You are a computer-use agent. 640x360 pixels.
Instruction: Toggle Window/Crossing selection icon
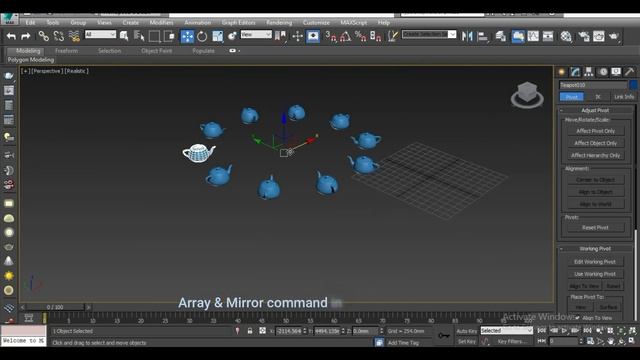click(169, 36)
